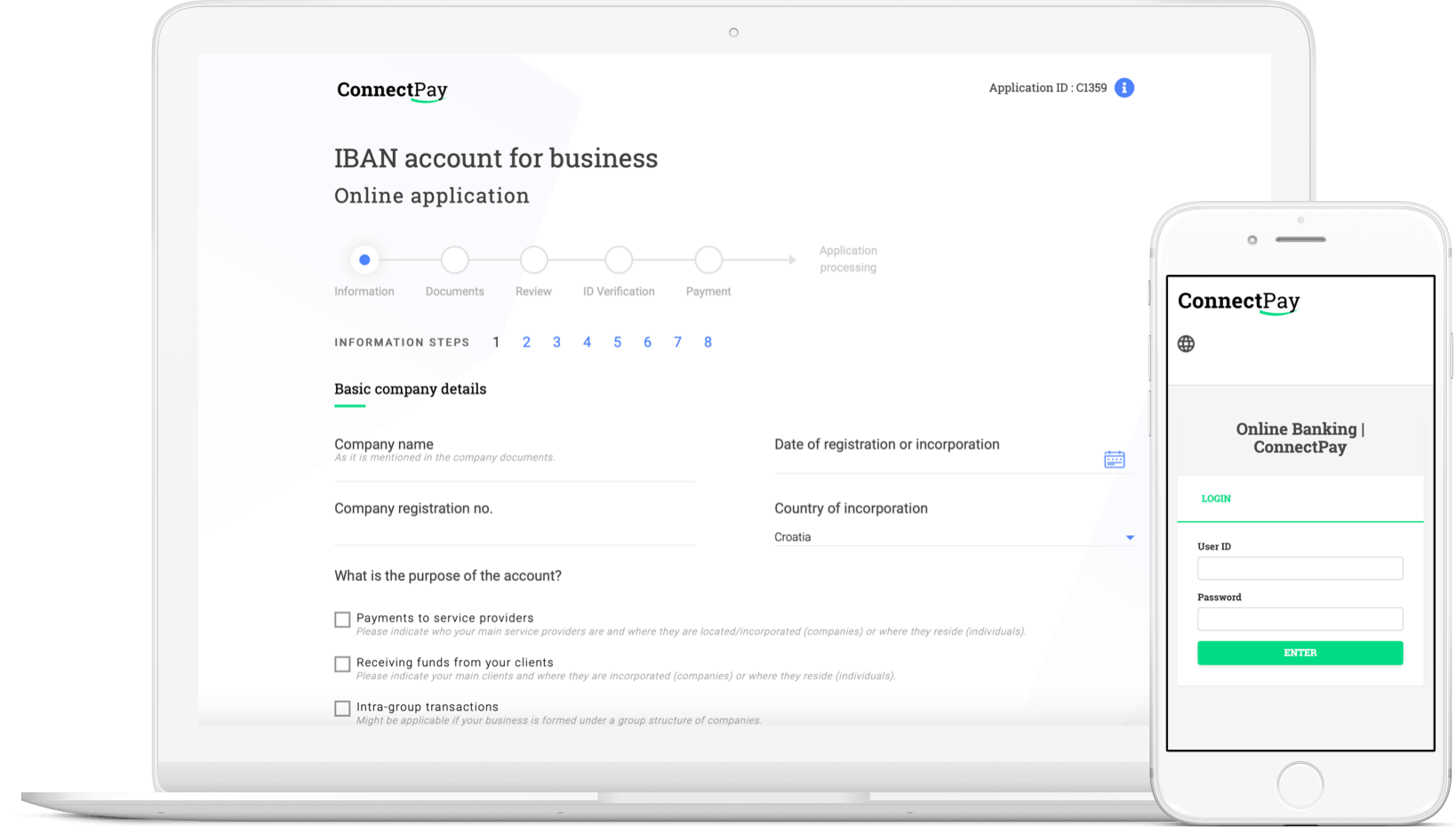This screenshot has height=827, width=1456.
Task: Tick the Intra-group transactions checkbox
Action: (342, 708)
